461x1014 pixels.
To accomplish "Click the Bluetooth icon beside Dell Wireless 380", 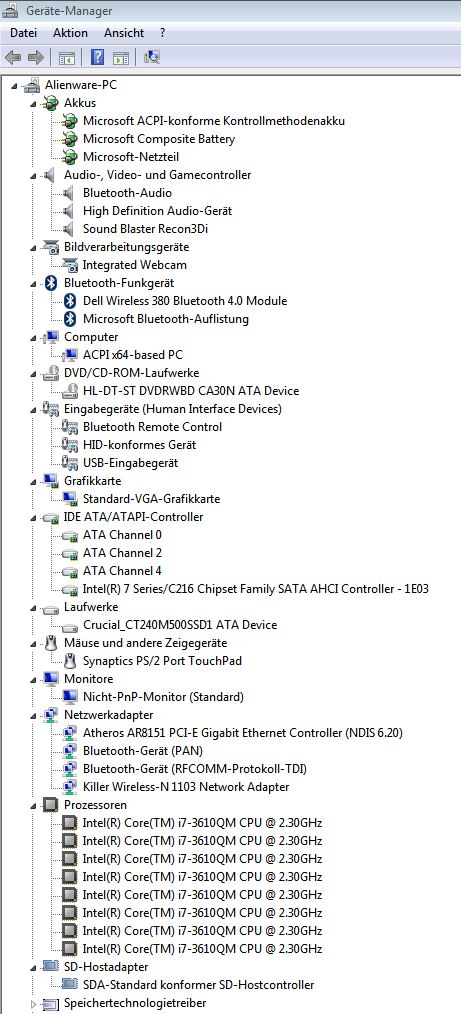I will pyautogui.click(x=71, y=301).
